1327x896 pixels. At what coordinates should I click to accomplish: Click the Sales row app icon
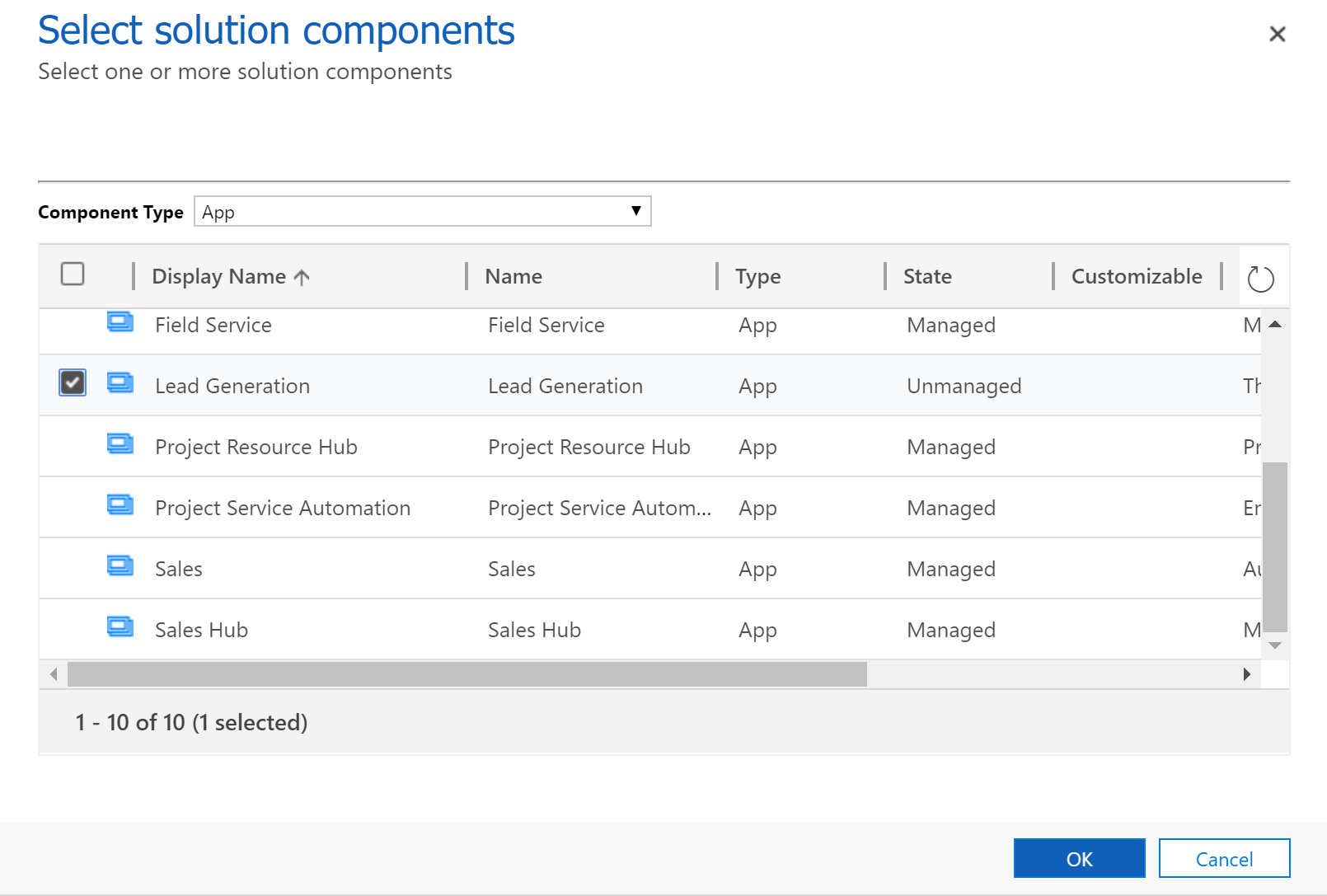120,565
